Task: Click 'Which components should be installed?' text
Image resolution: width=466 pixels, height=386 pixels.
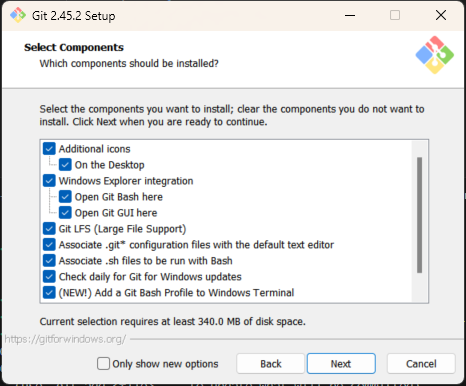Action: point(129,63)
